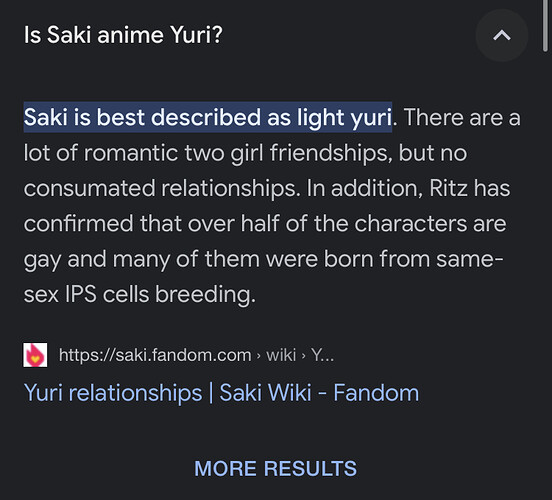Click the Fandom flame favicon
The image size is (552, 500).
[35, 355]
